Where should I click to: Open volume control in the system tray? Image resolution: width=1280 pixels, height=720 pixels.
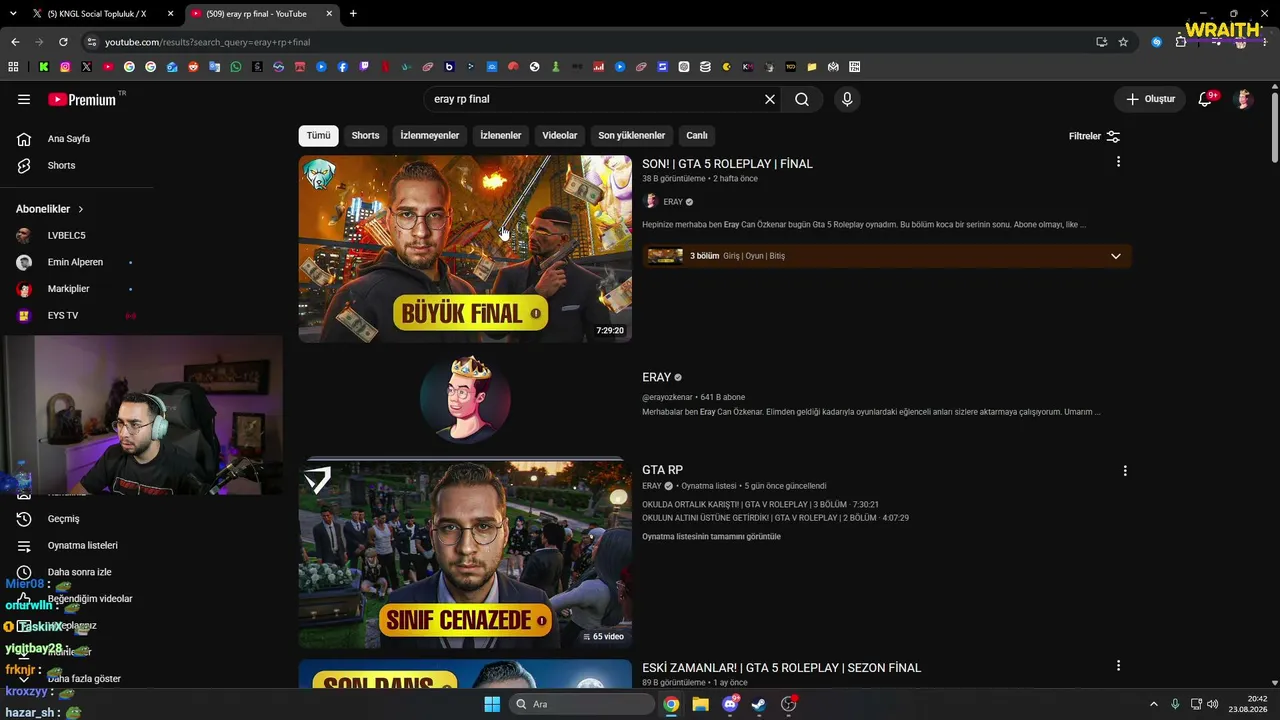pos(1213,704)
